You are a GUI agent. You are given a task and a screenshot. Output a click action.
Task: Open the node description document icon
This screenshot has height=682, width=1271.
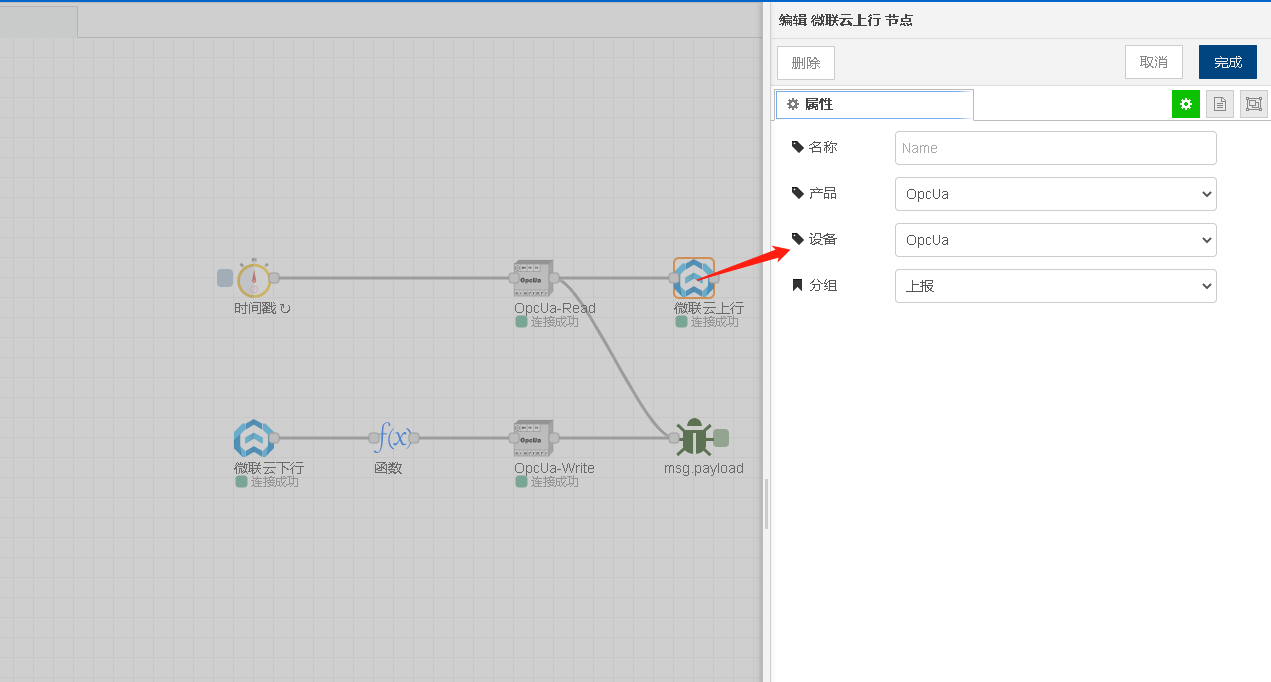coord(1220,104)
